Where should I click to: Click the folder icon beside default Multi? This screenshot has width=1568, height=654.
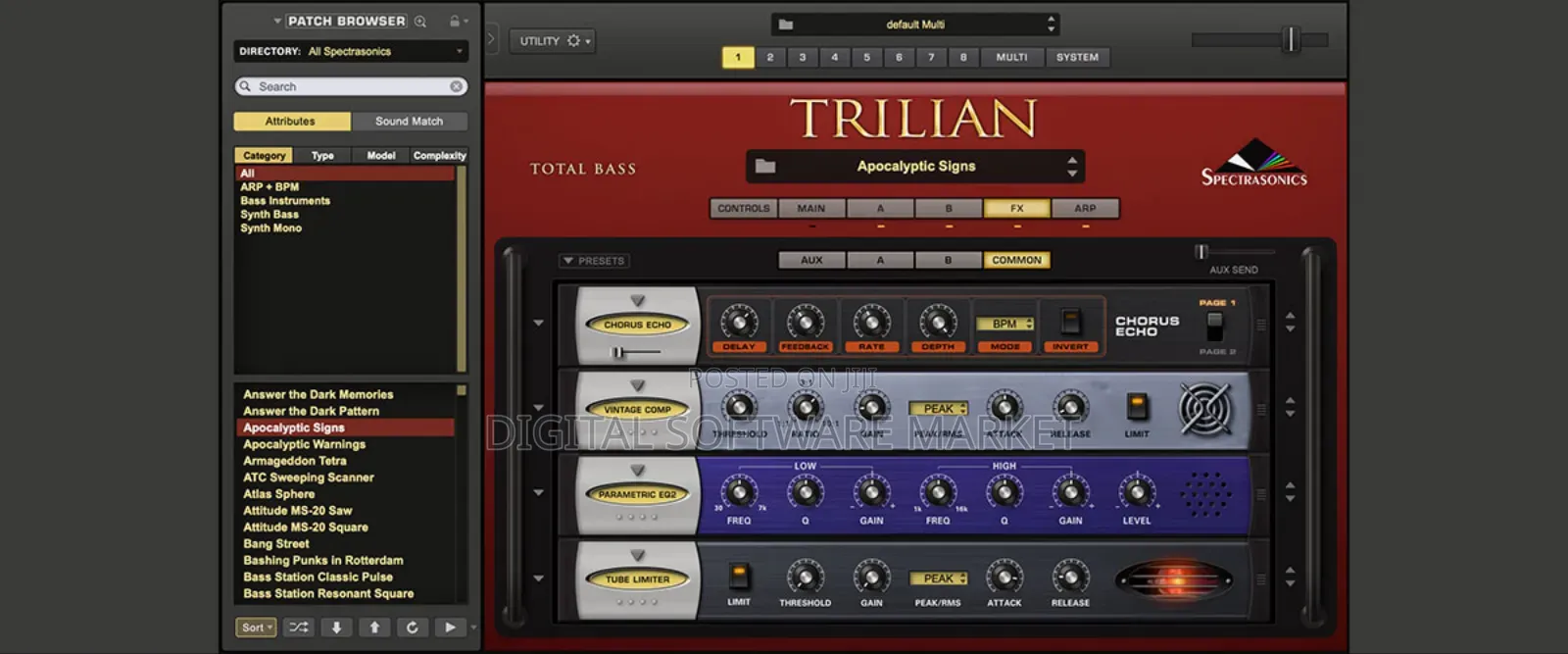click(786, 25)
